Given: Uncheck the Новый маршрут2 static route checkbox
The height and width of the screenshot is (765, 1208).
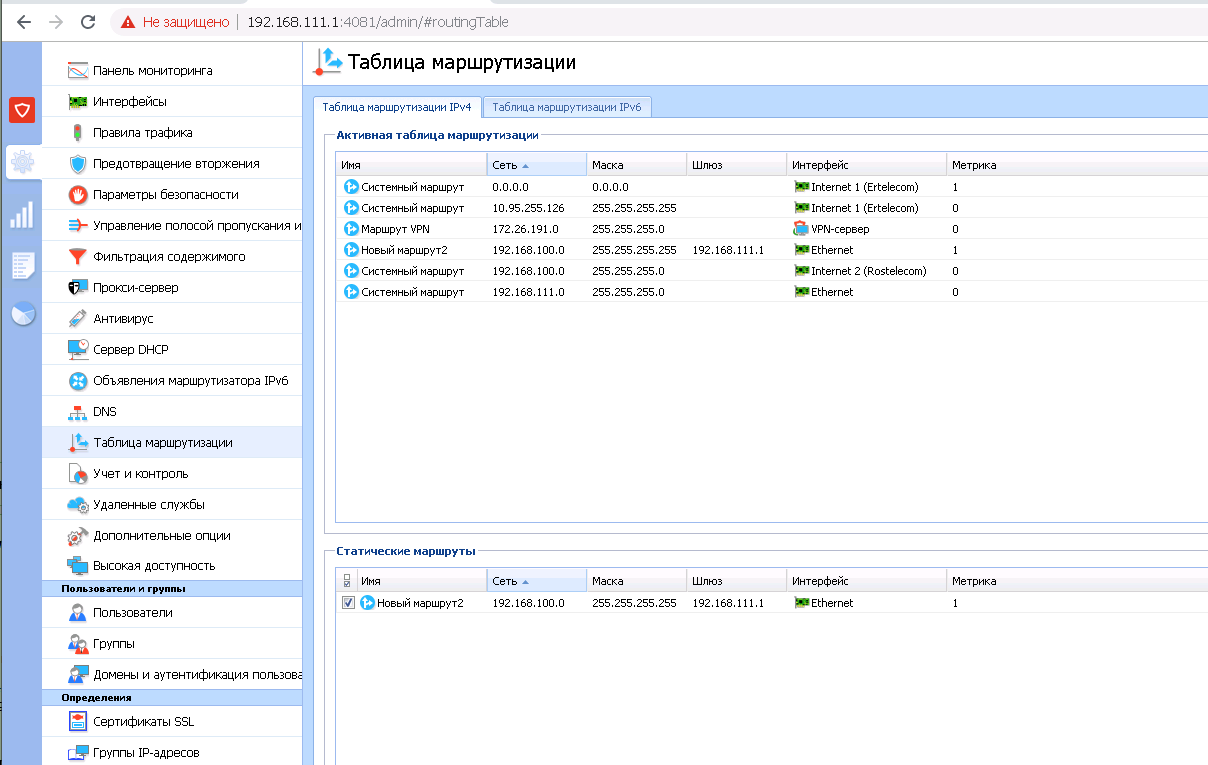Looking at the screenshot, I should 348,603.
